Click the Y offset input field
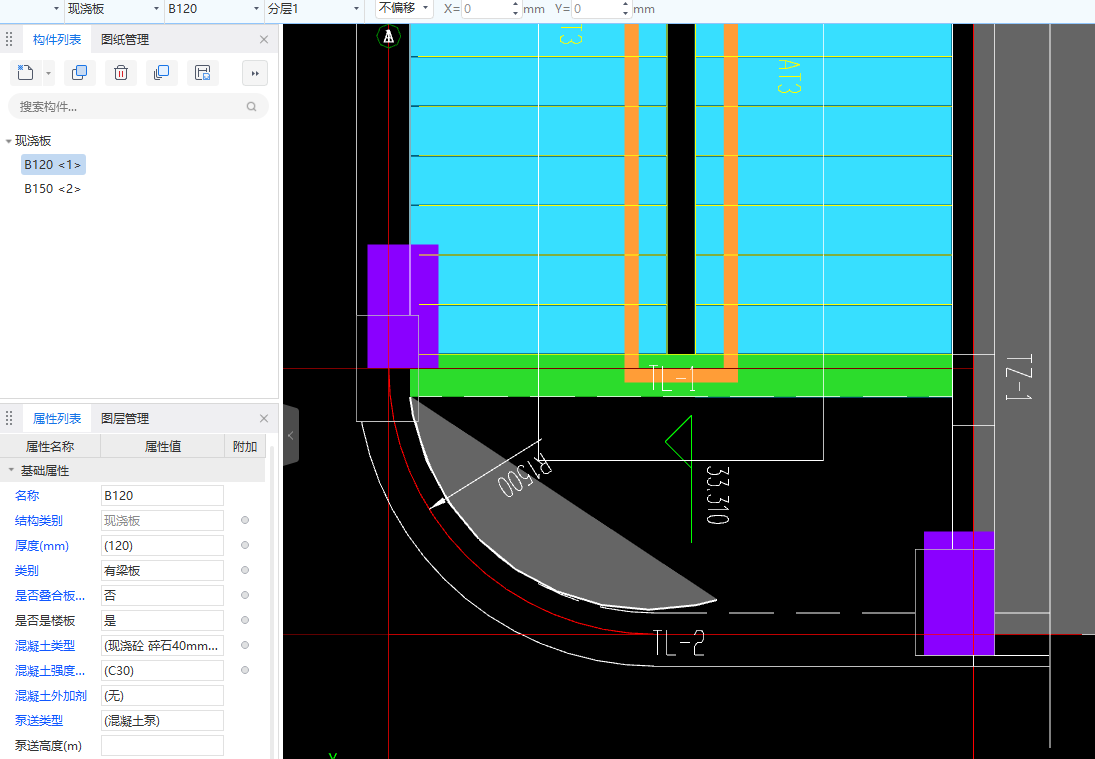This screenshot has width=1095, height=759. click(x=597, y=9)
